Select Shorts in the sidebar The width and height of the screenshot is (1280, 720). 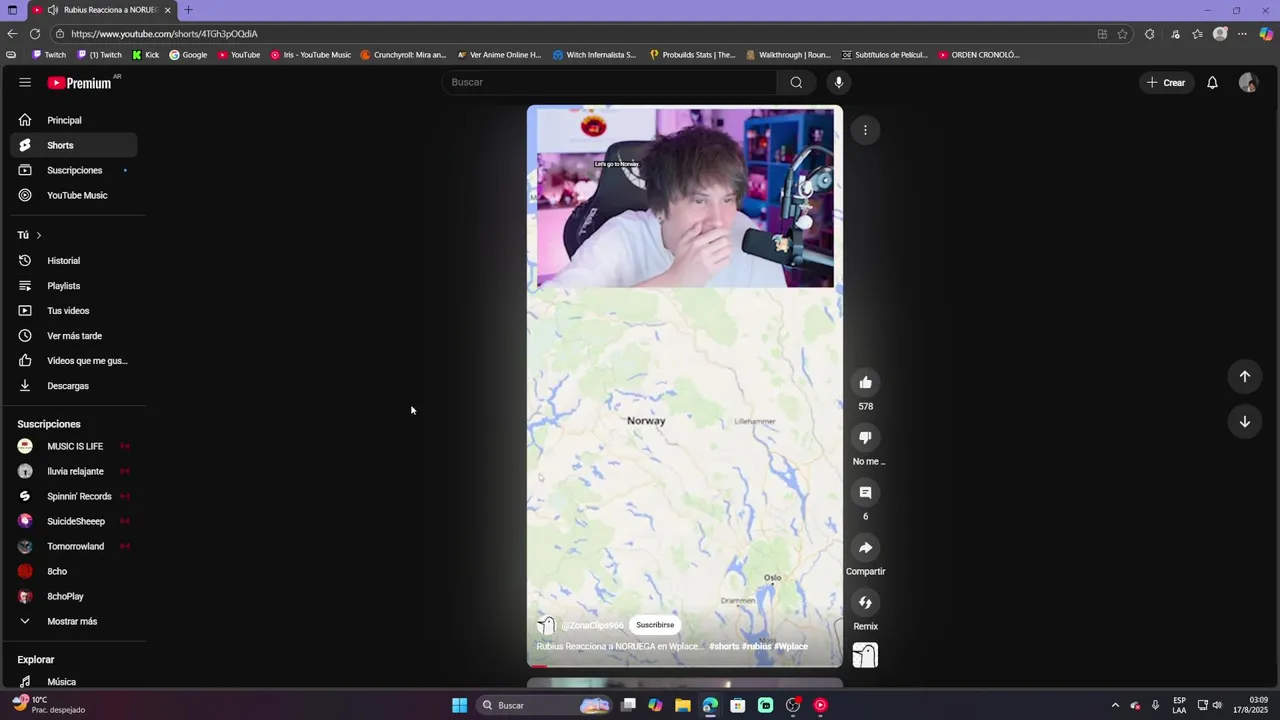[74, 145]
